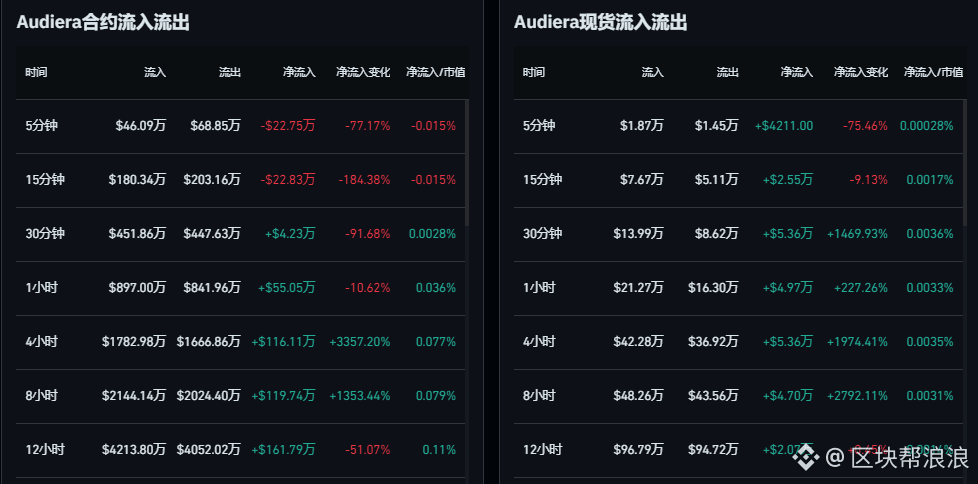
Task: Click the $46.09万 inflow value
Action: point(141,126)
